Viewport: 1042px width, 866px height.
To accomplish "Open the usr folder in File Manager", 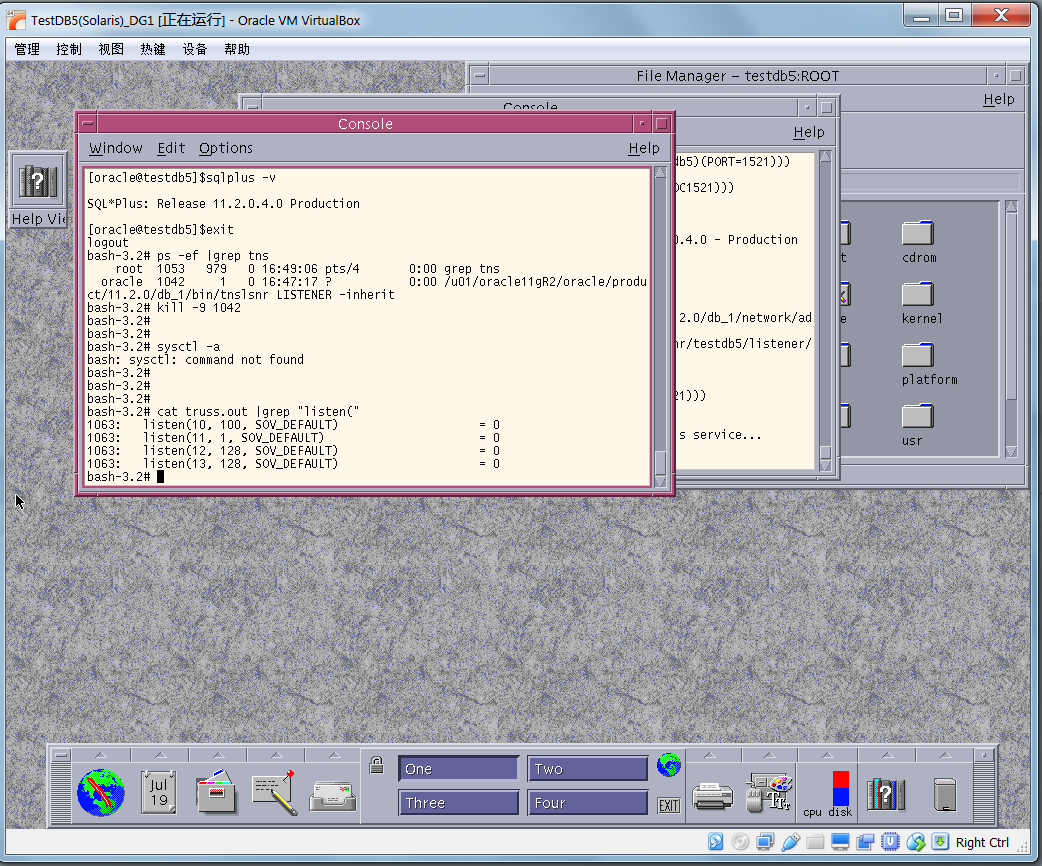I will tap(917, 425).
